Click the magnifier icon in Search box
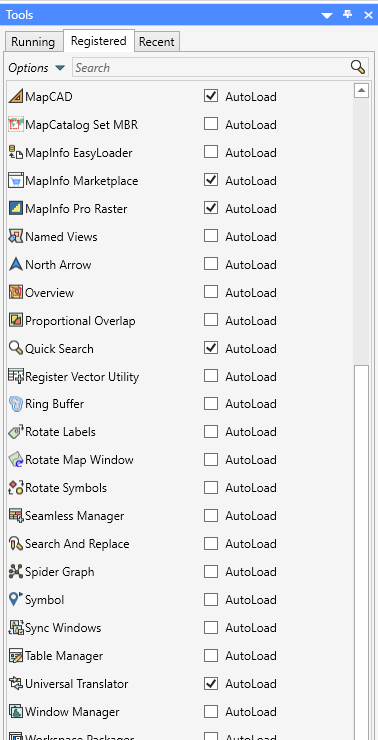Image resolution: width=378 pixels, height=740 pixels. [x=358, y=67]
